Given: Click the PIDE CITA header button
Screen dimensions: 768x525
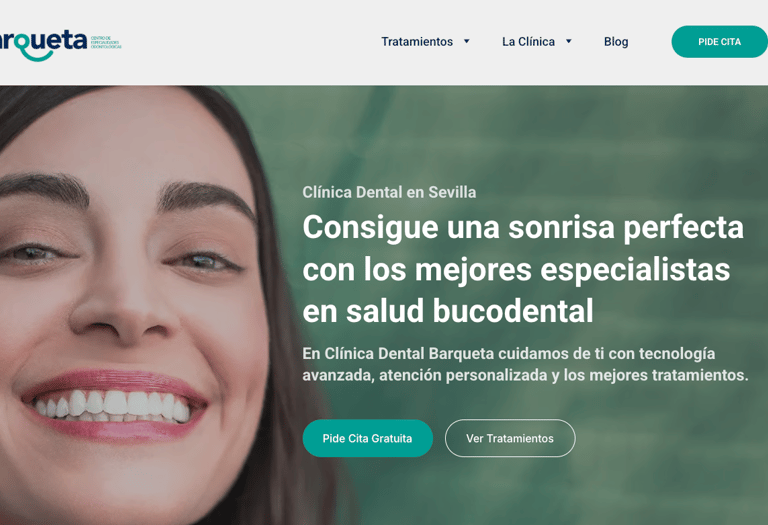Looking at the screenshot, I should [x=720, y=42].
